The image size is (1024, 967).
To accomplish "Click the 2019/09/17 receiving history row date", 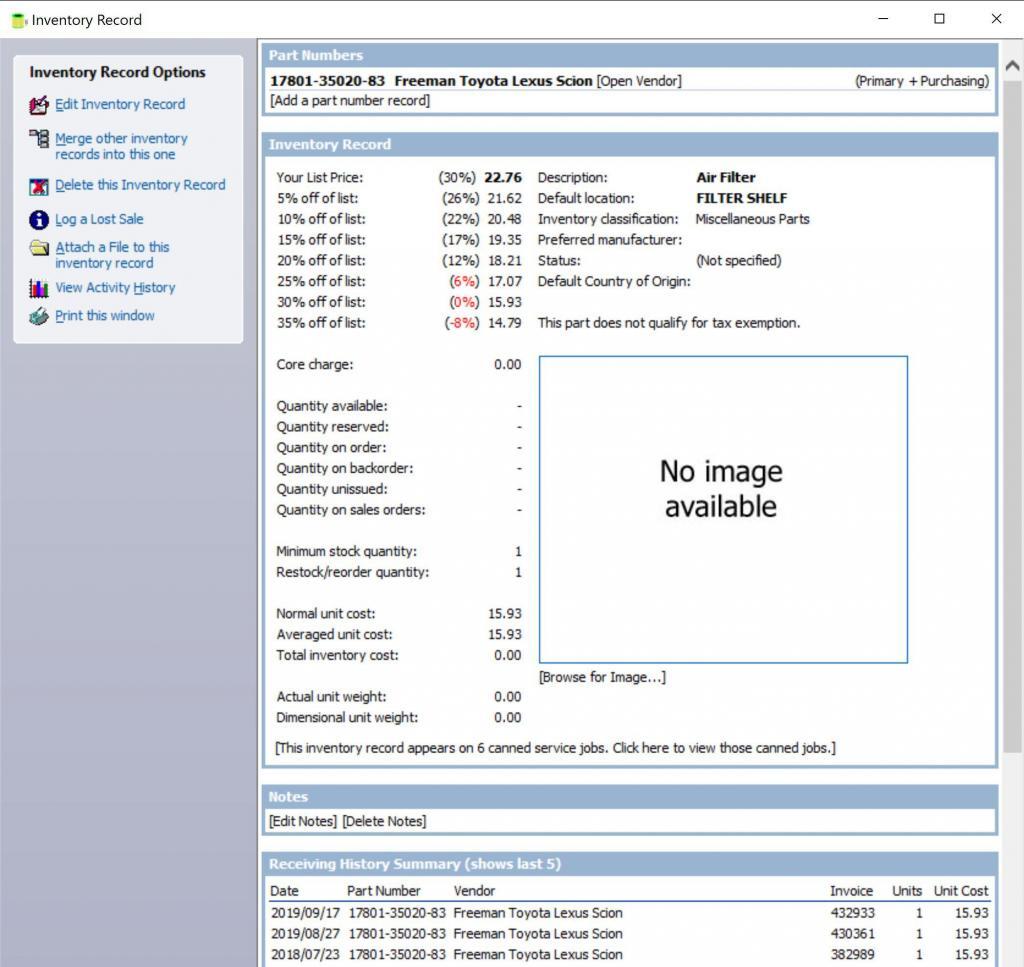I will point(305,913).
